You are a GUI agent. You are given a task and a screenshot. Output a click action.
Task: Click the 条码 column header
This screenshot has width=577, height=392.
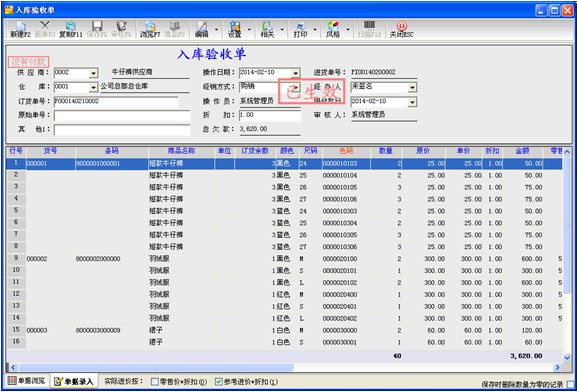point(111,151)
